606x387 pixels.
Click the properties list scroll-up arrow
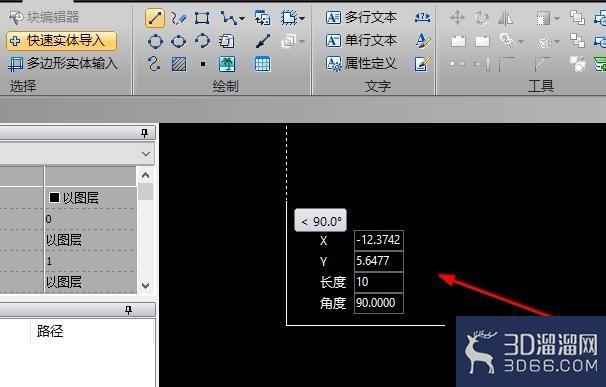[x=145, y=176]
